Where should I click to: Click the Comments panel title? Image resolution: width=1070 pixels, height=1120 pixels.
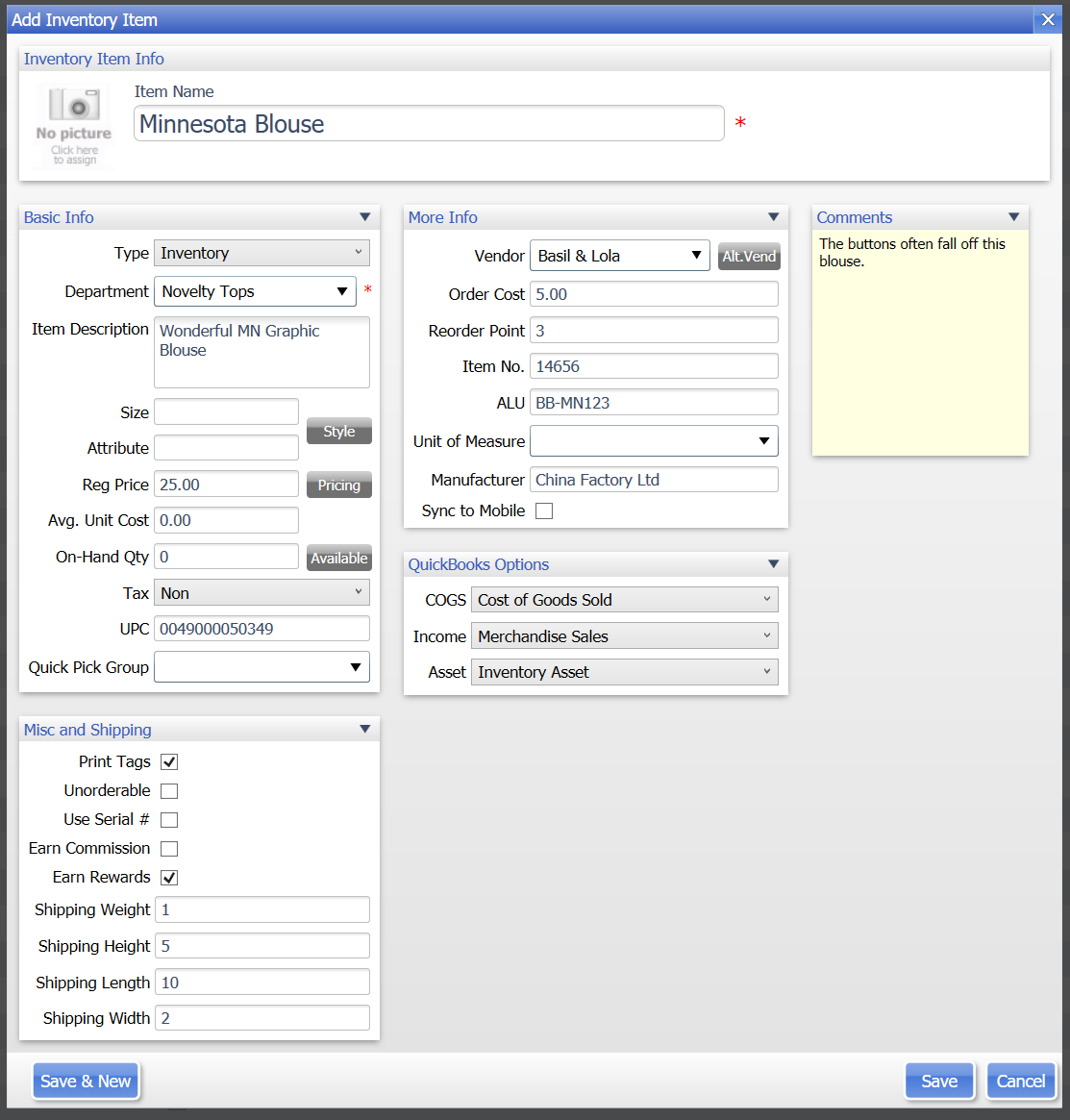[855, 217]
